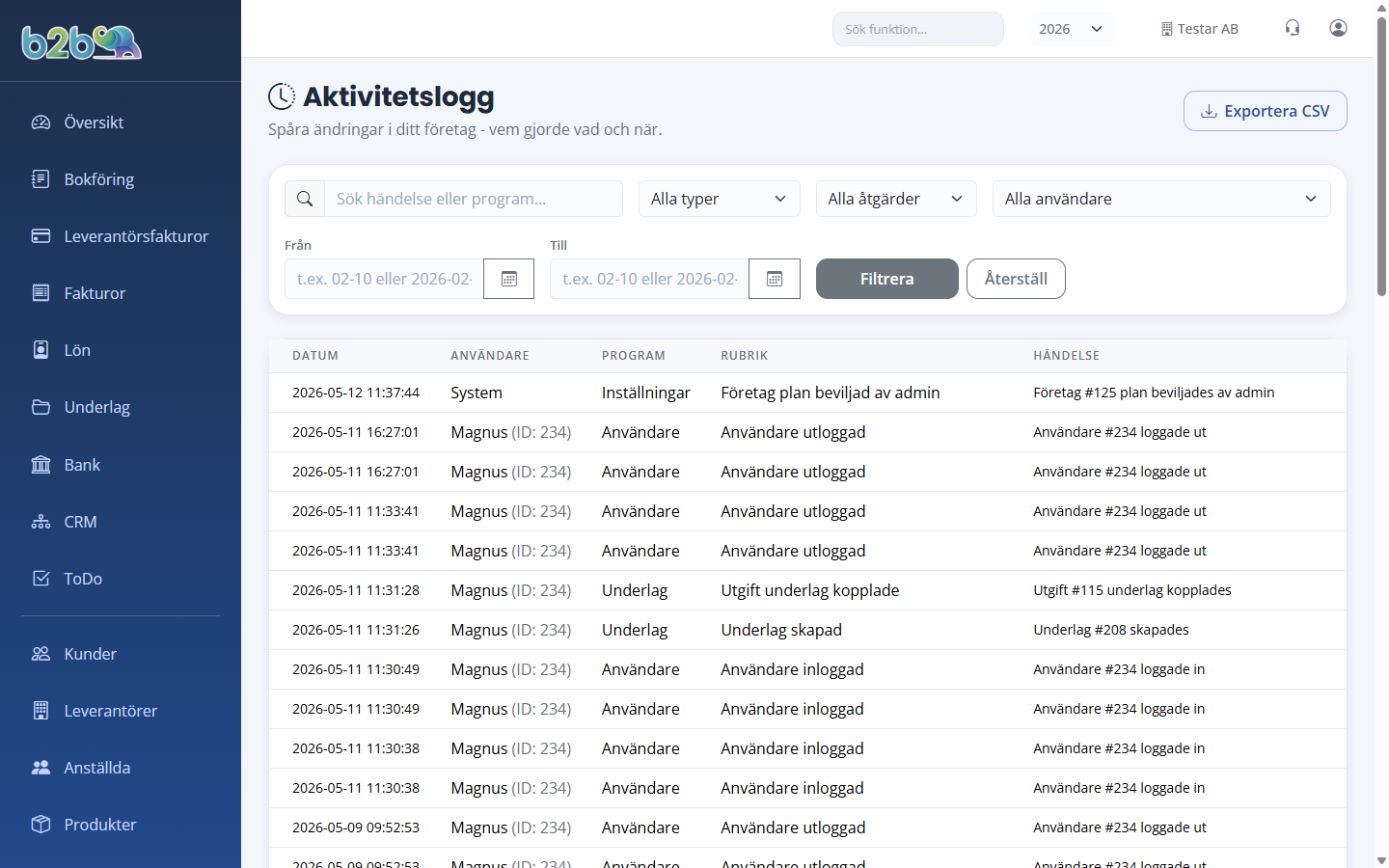Click PROGRAM column header
Viewport: 1389px width, 868px height.
pos(634,356)
